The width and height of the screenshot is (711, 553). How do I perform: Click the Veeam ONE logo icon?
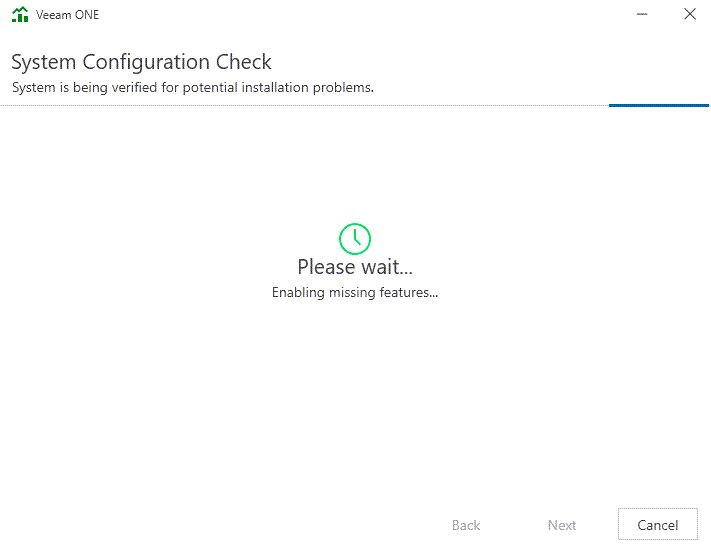click(20, 15)
